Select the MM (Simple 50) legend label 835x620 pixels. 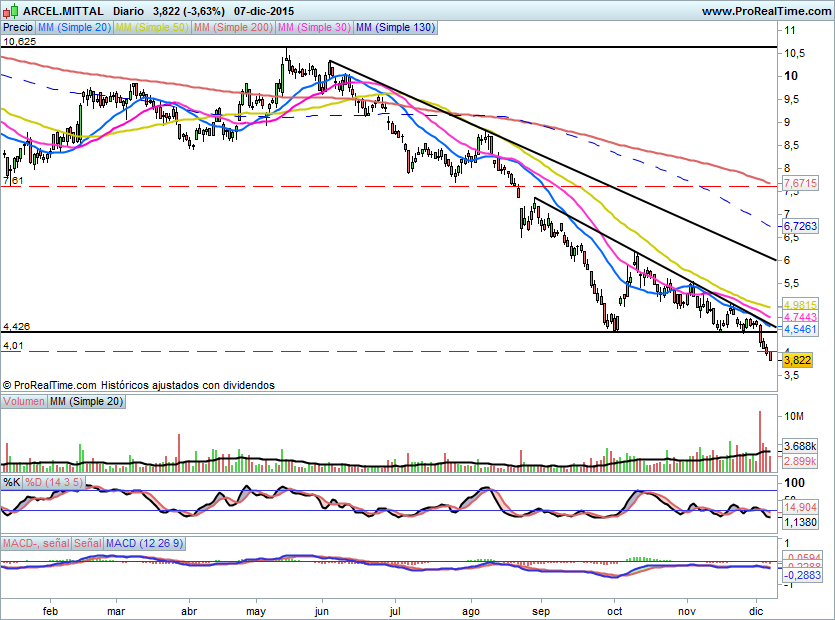click(152, 27)
